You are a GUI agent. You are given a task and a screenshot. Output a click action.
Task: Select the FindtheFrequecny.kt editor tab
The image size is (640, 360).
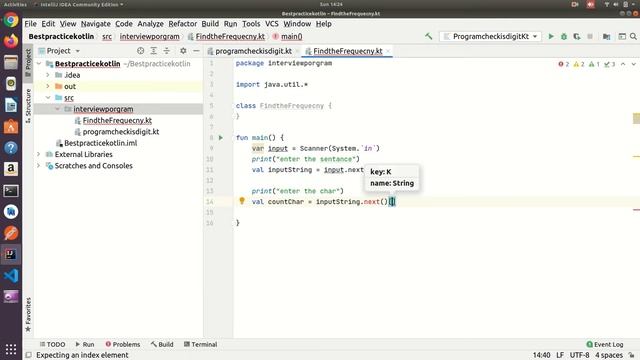pos(348,51)
